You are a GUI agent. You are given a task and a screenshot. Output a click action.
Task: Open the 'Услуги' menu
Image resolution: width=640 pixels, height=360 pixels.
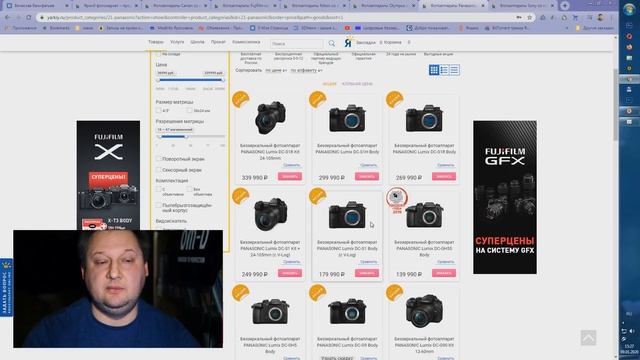(x=177, y=42)
